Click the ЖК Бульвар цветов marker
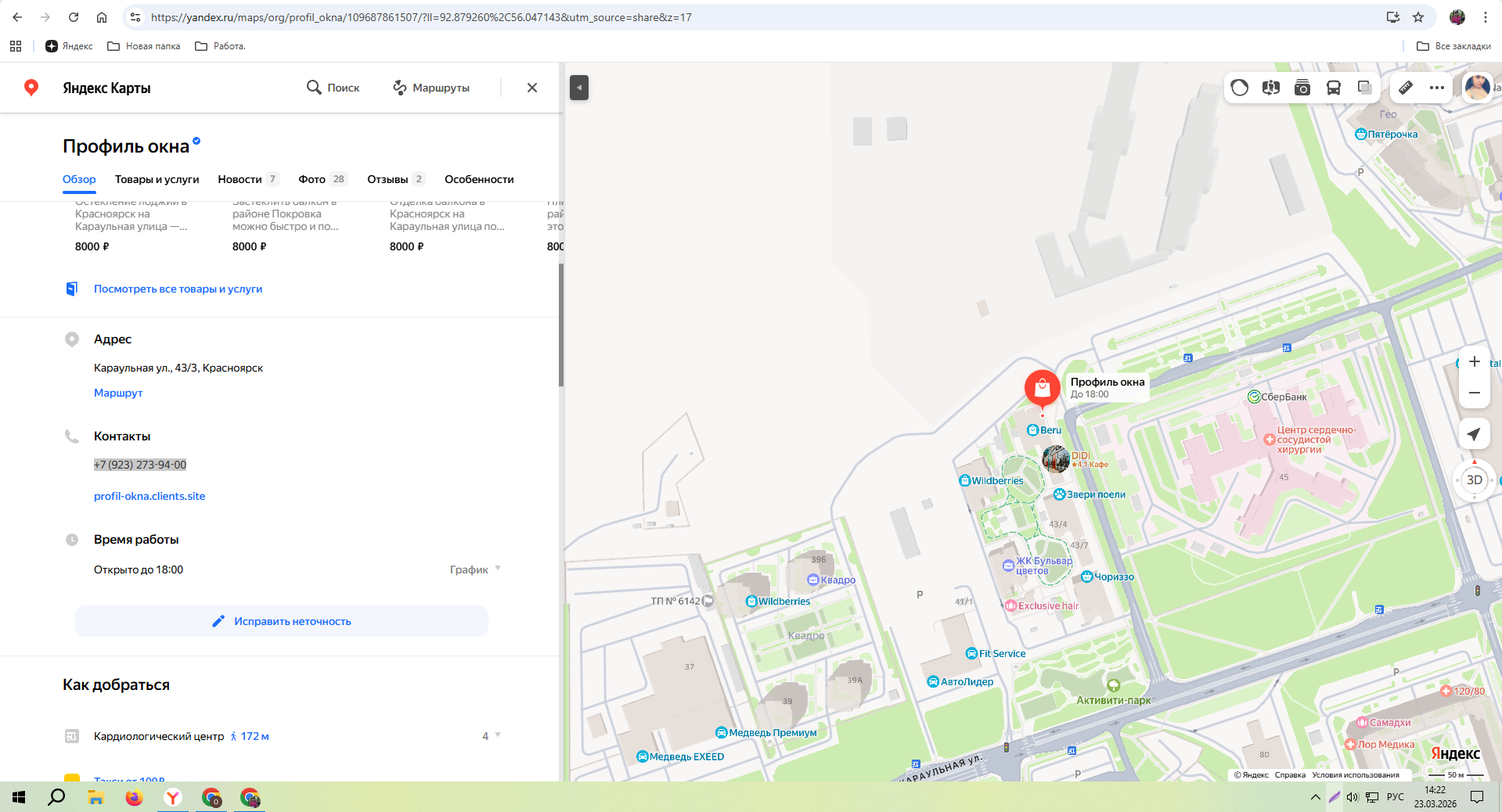This screenshot has height=812, width=1502. click(x=1038, y=566)
